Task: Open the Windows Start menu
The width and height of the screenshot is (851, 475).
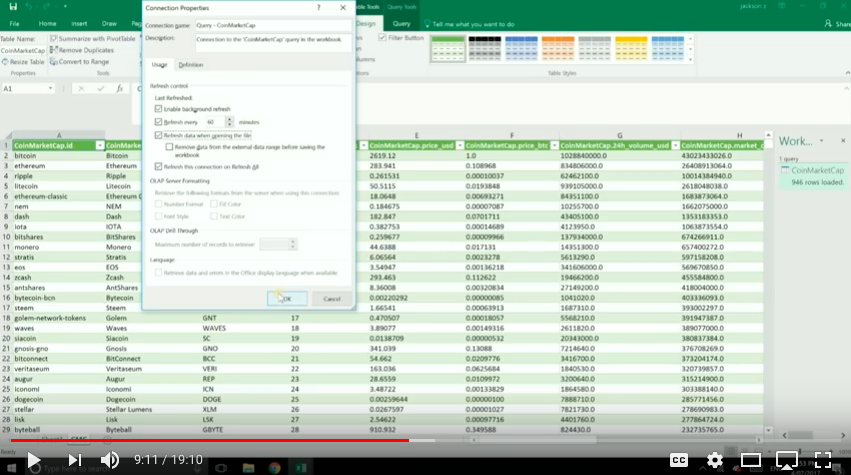Action: (12, 468)
